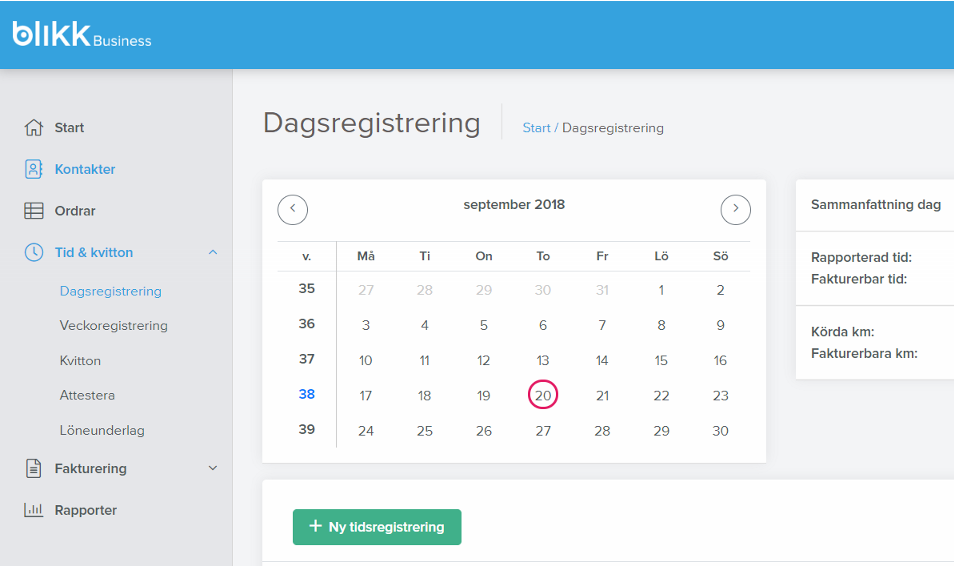Click the september 2018 month title
The width and height of the screenshot is (954, 566).
click(x=514, y=204)
